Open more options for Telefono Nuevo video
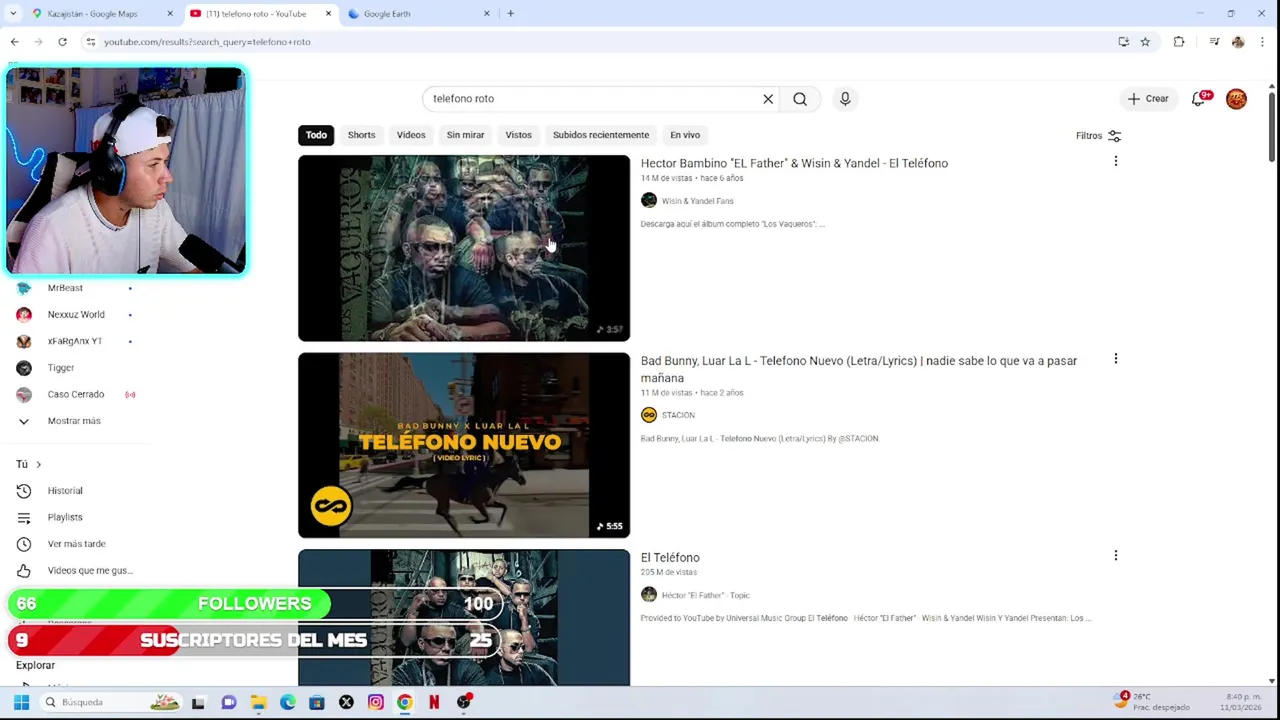 tap(1116, 358)
